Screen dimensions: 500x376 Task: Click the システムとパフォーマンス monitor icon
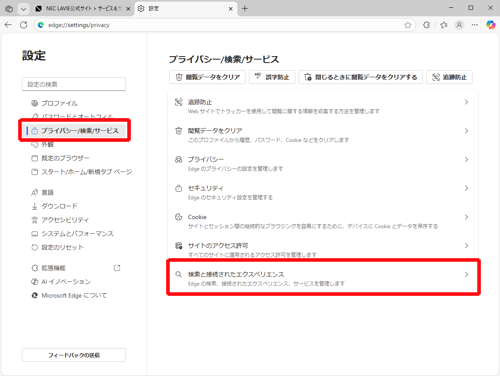(x=34, y=234)
